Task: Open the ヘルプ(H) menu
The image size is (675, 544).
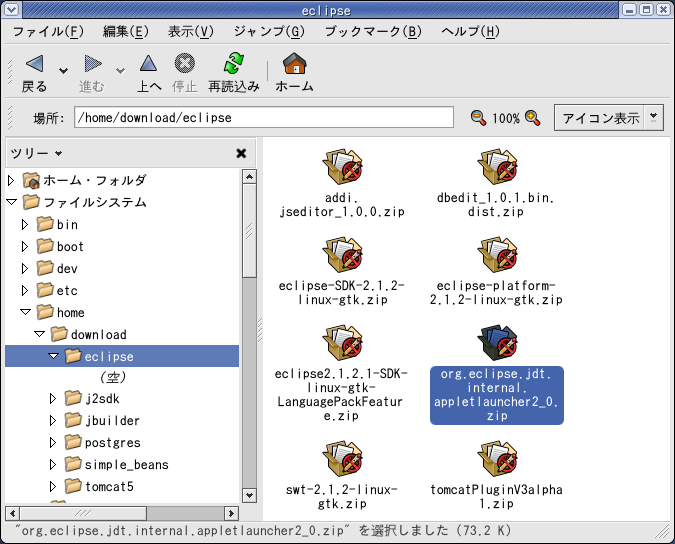Action: (x=471, y=31)
